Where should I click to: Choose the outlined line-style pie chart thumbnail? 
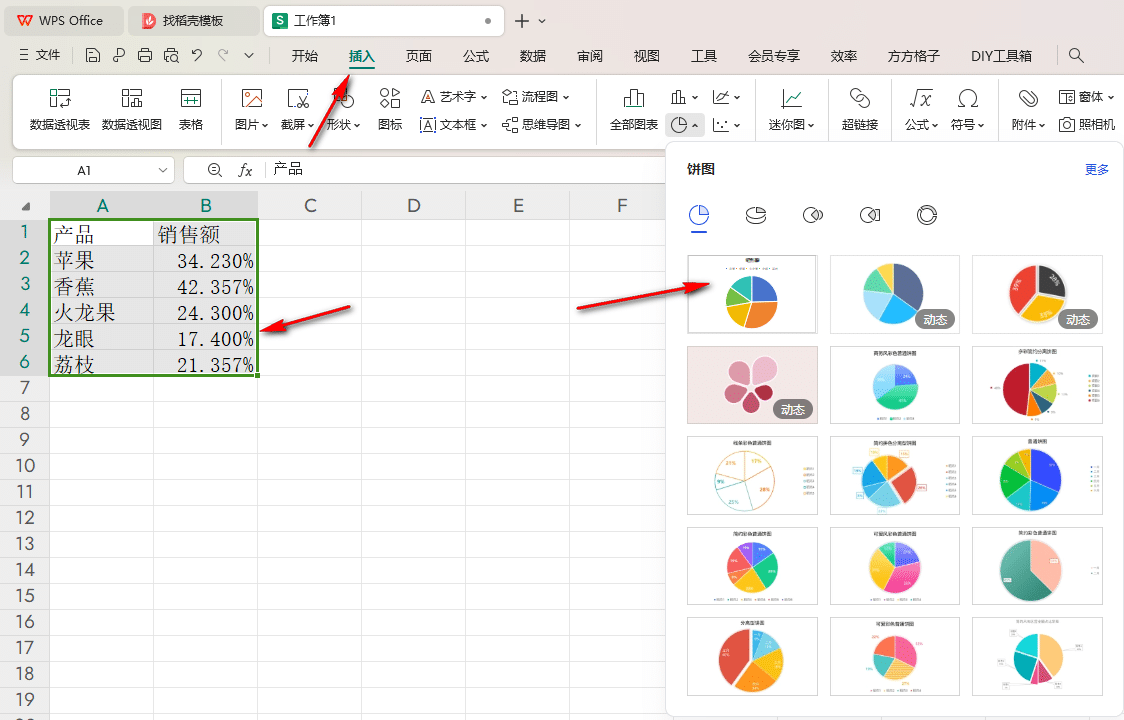point(752,475)
